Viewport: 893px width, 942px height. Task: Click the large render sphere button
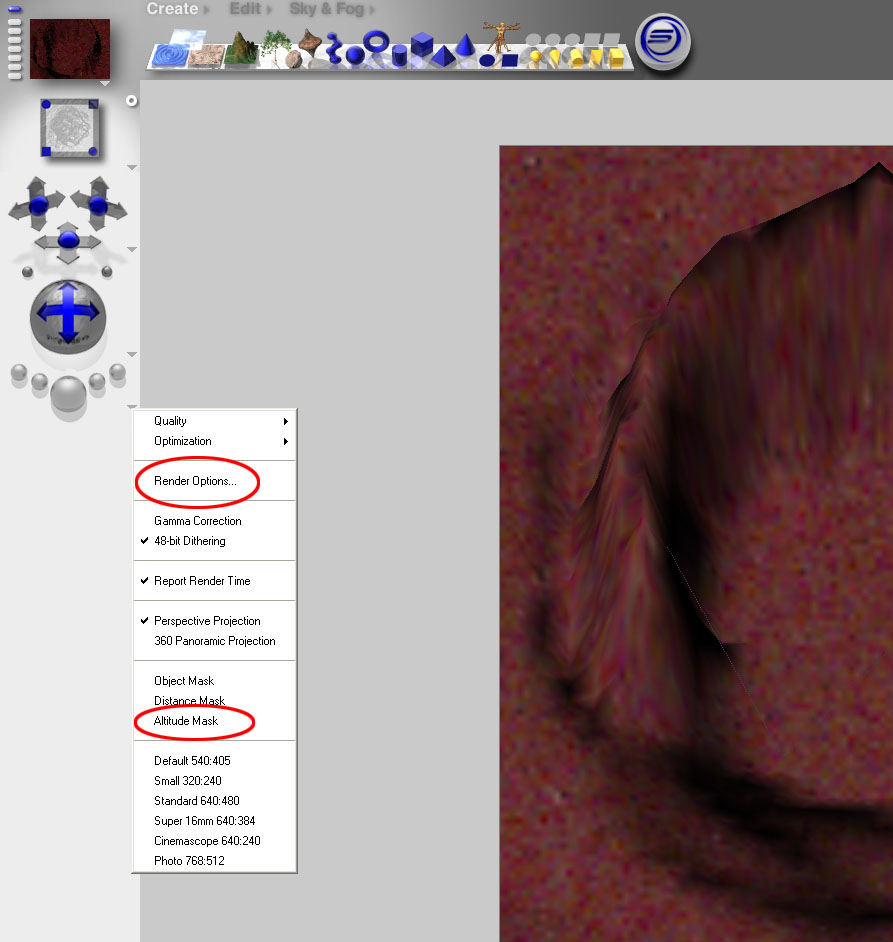click(x=68, y=394)
